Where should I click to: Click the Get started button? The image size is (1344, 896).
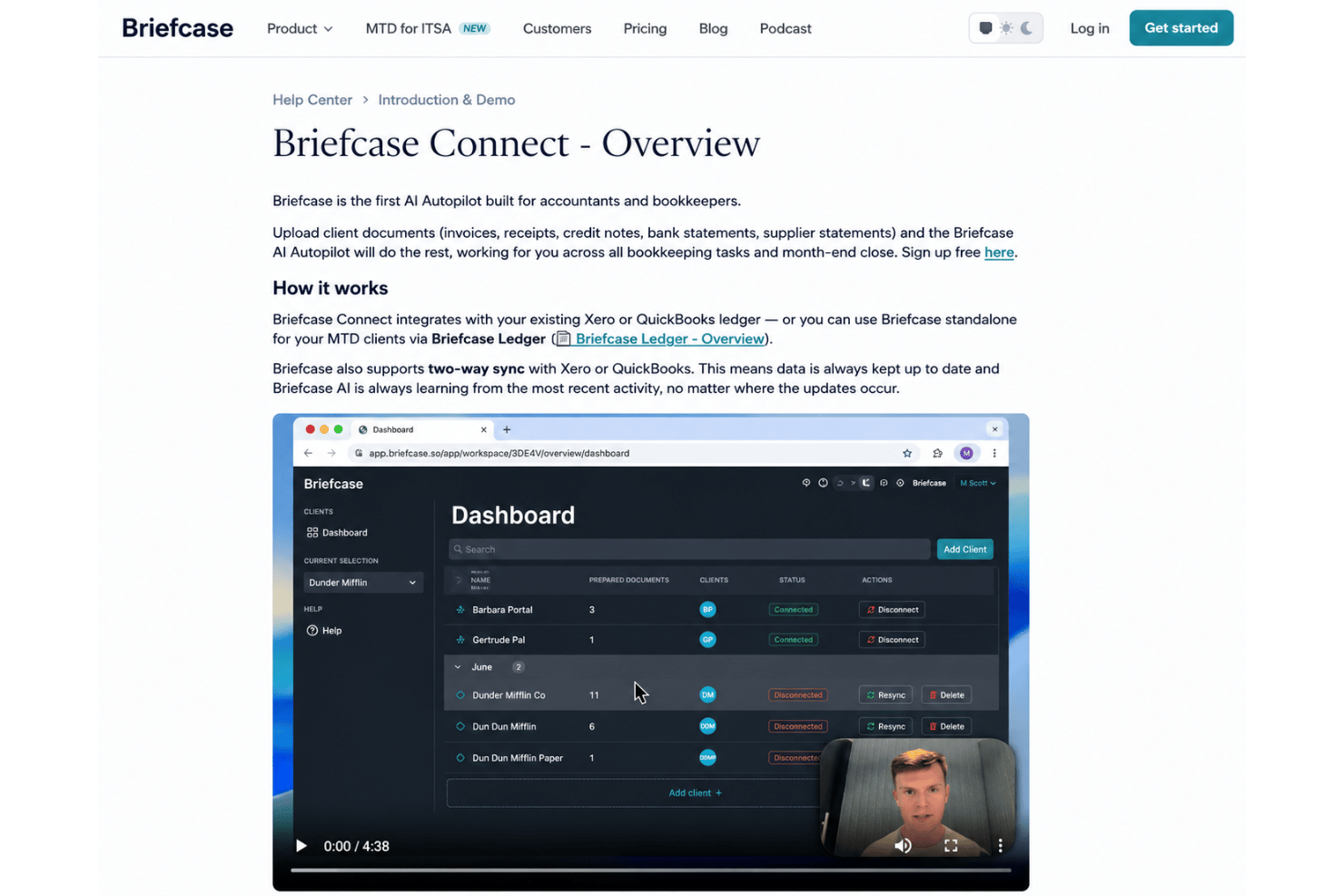(1181, 28)
